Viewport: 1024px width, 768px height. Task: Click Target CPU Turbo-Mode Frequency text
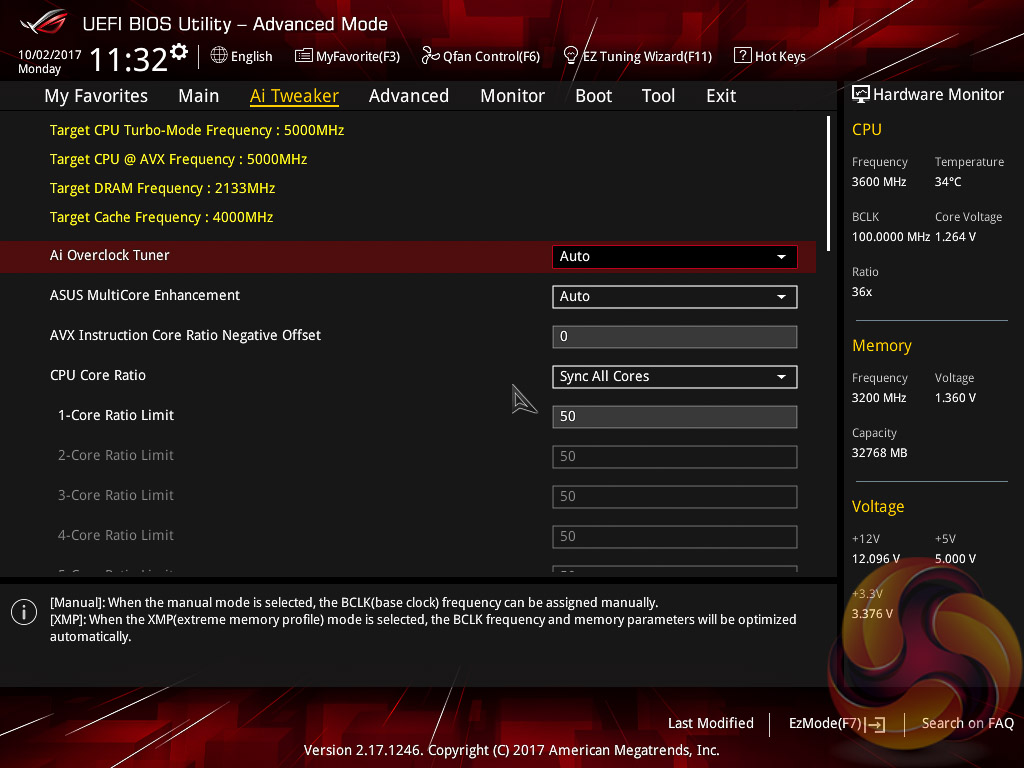pos(197,130)
